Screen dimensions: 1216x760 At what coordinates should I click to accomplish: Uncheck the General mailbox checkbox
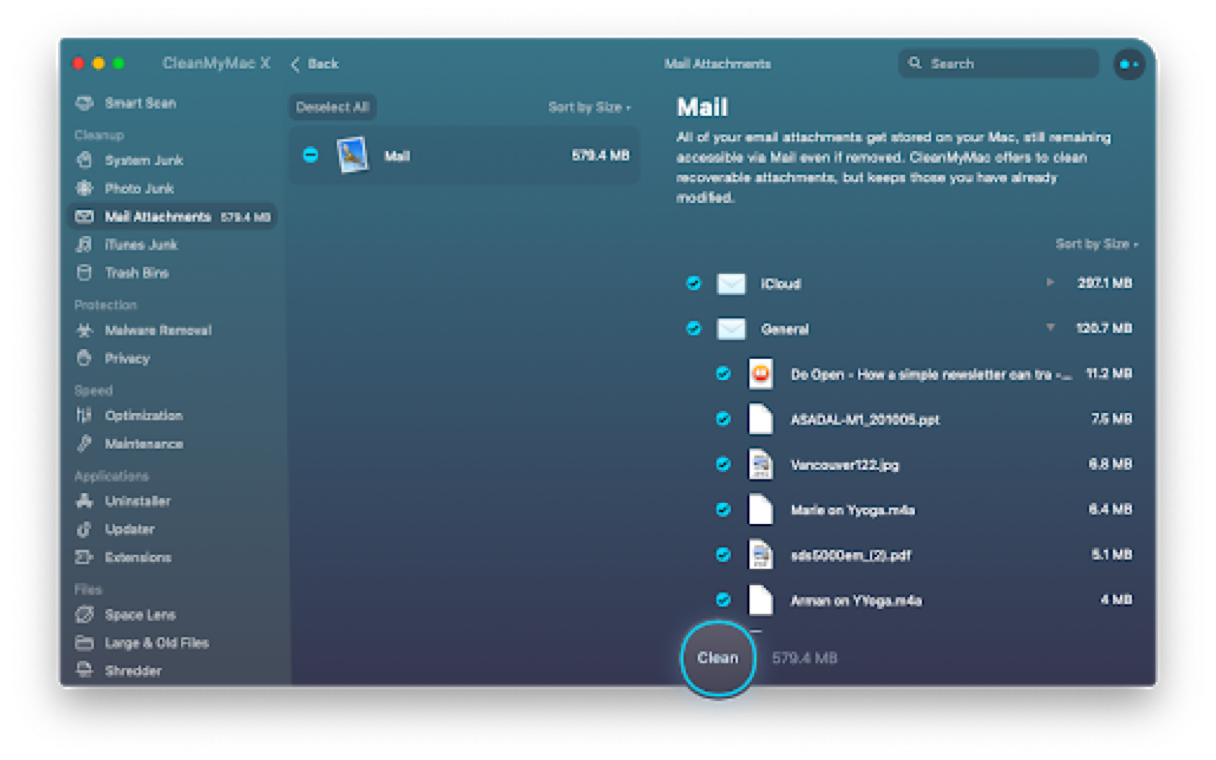(693, 328)
